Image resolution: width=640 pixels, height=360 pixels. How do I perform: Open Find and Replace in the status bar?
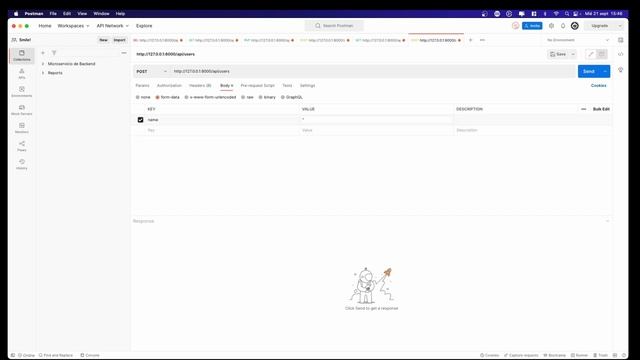pyautogui.click(x=56, y=355)
